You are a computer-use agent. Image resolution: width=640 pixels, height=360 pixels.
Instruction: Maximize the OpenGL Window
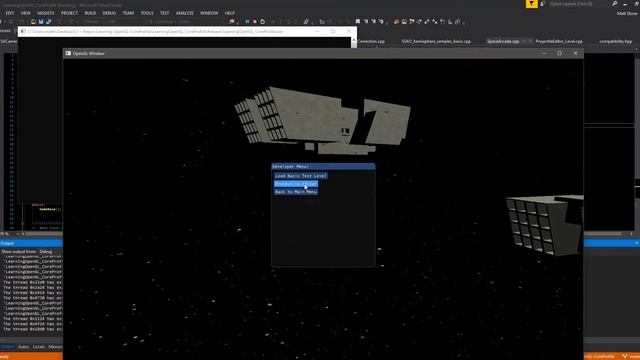[x=560, y=53]
